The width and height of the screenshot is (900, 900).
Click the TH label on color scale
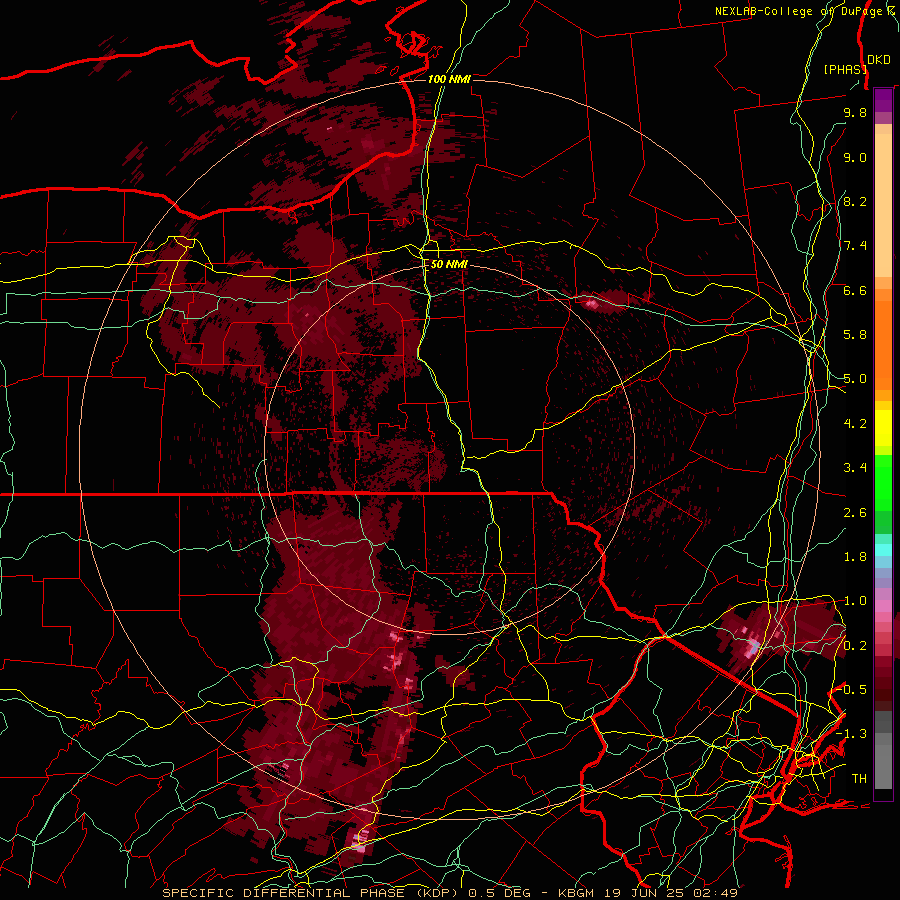(859, 779)
